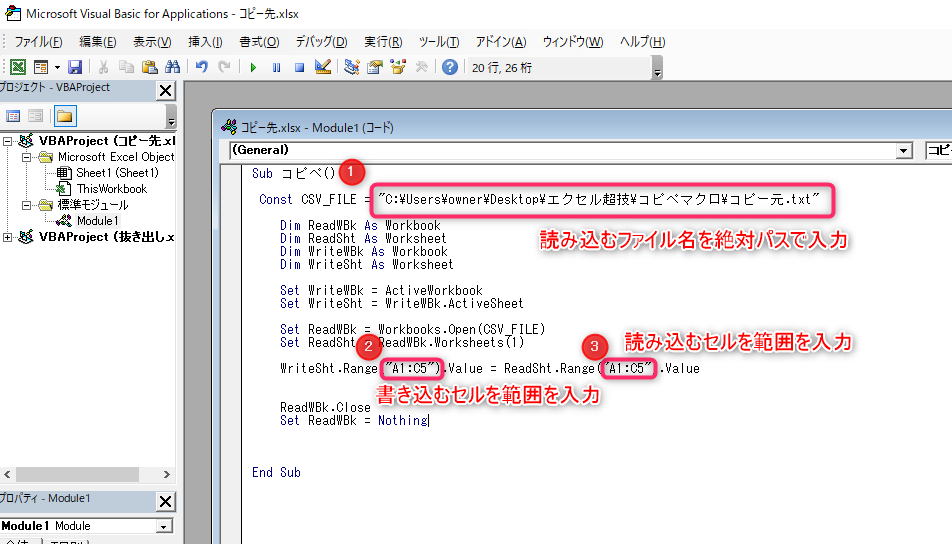Screen dimensions: 952x544
Task: Close the プロジェクト - VBAProject pane
Action: pyautogui.click(x=165, y=90)
